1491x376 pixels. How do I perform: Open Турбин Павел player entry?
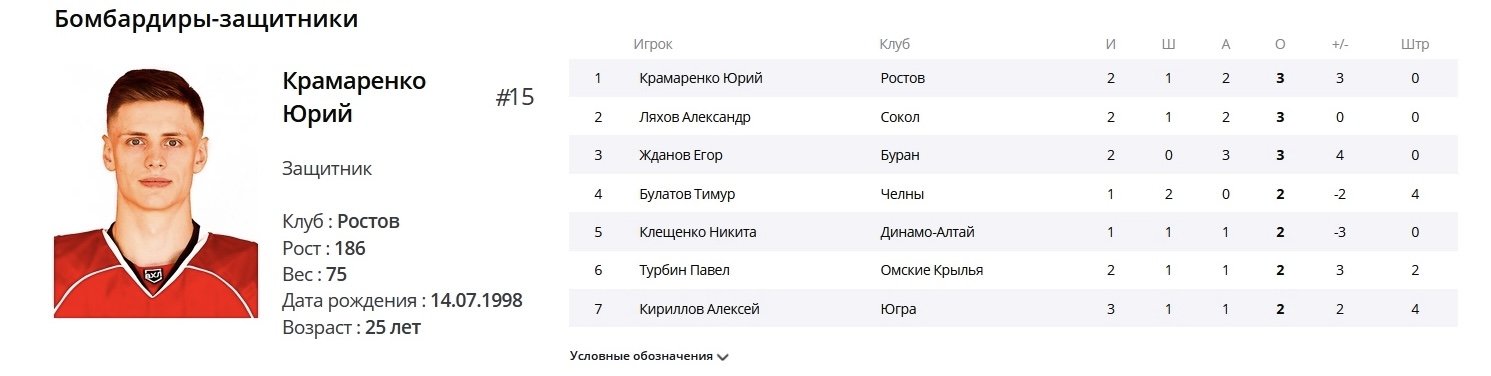(685, 270)
